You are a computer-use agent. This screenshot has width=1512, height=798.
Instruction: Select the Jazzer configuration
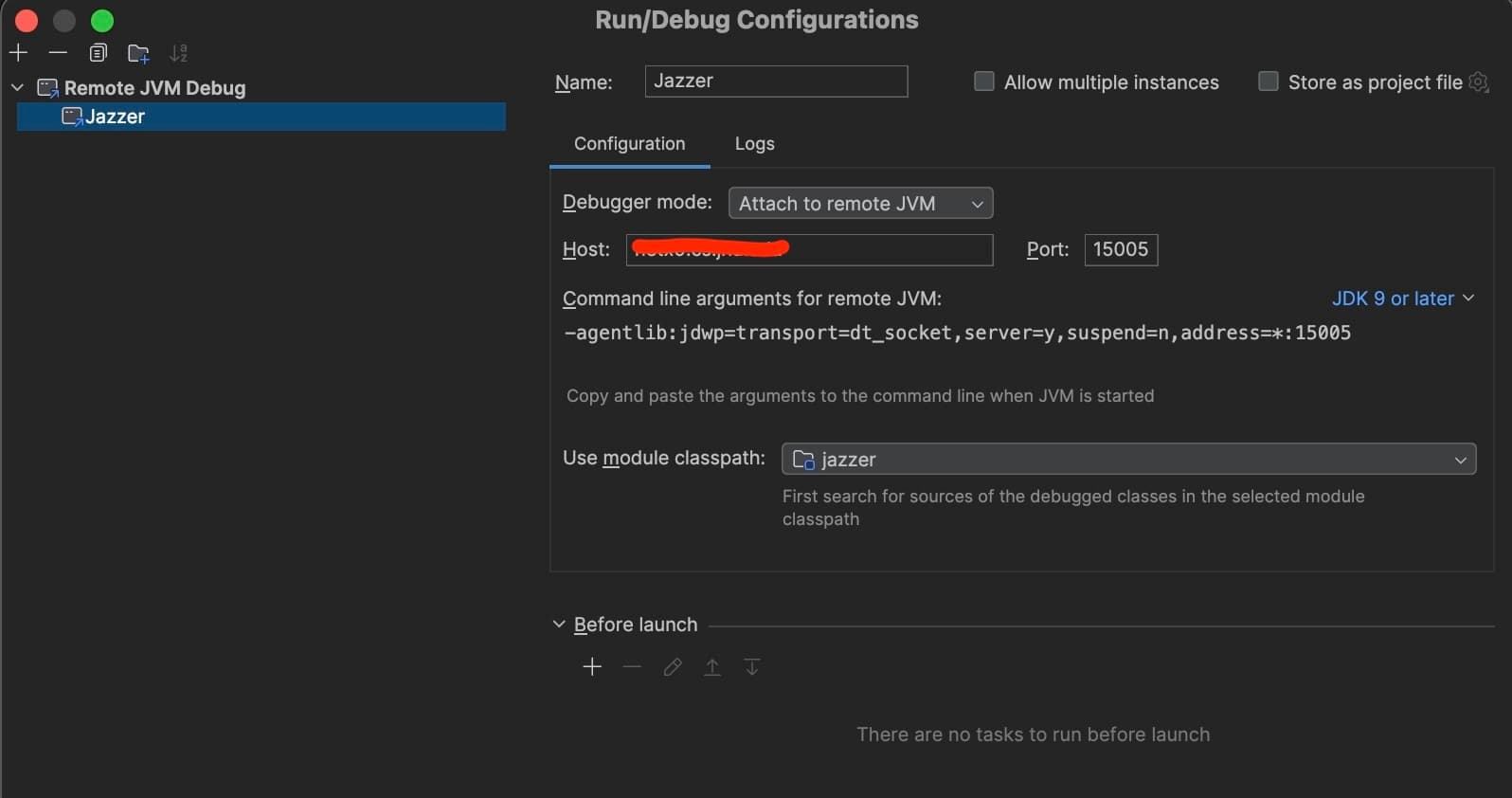click(x=261, y=117)
